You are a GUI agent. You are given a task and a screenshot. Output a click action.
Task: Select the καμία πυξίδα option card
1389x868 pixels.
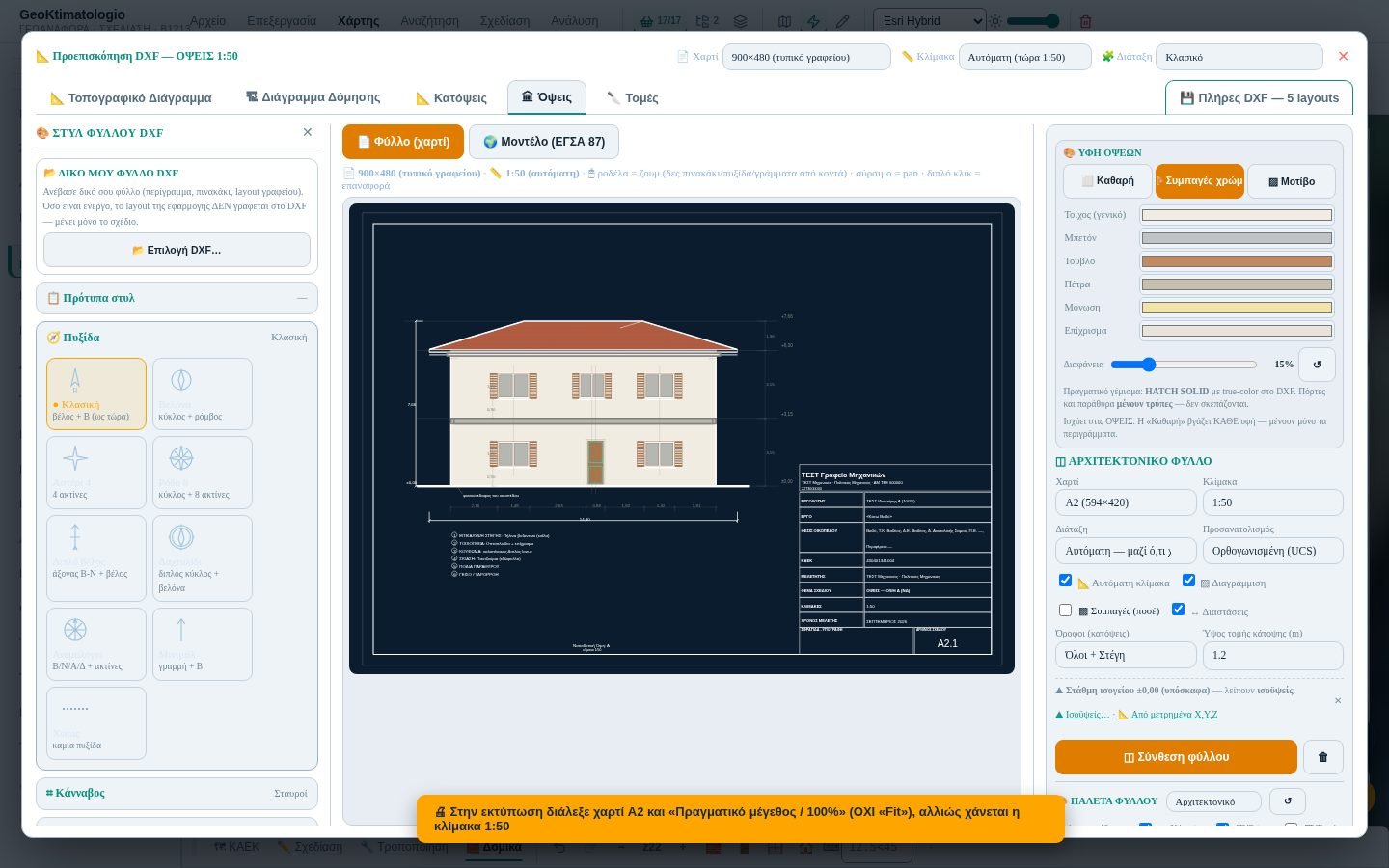(x=96, y=723)
